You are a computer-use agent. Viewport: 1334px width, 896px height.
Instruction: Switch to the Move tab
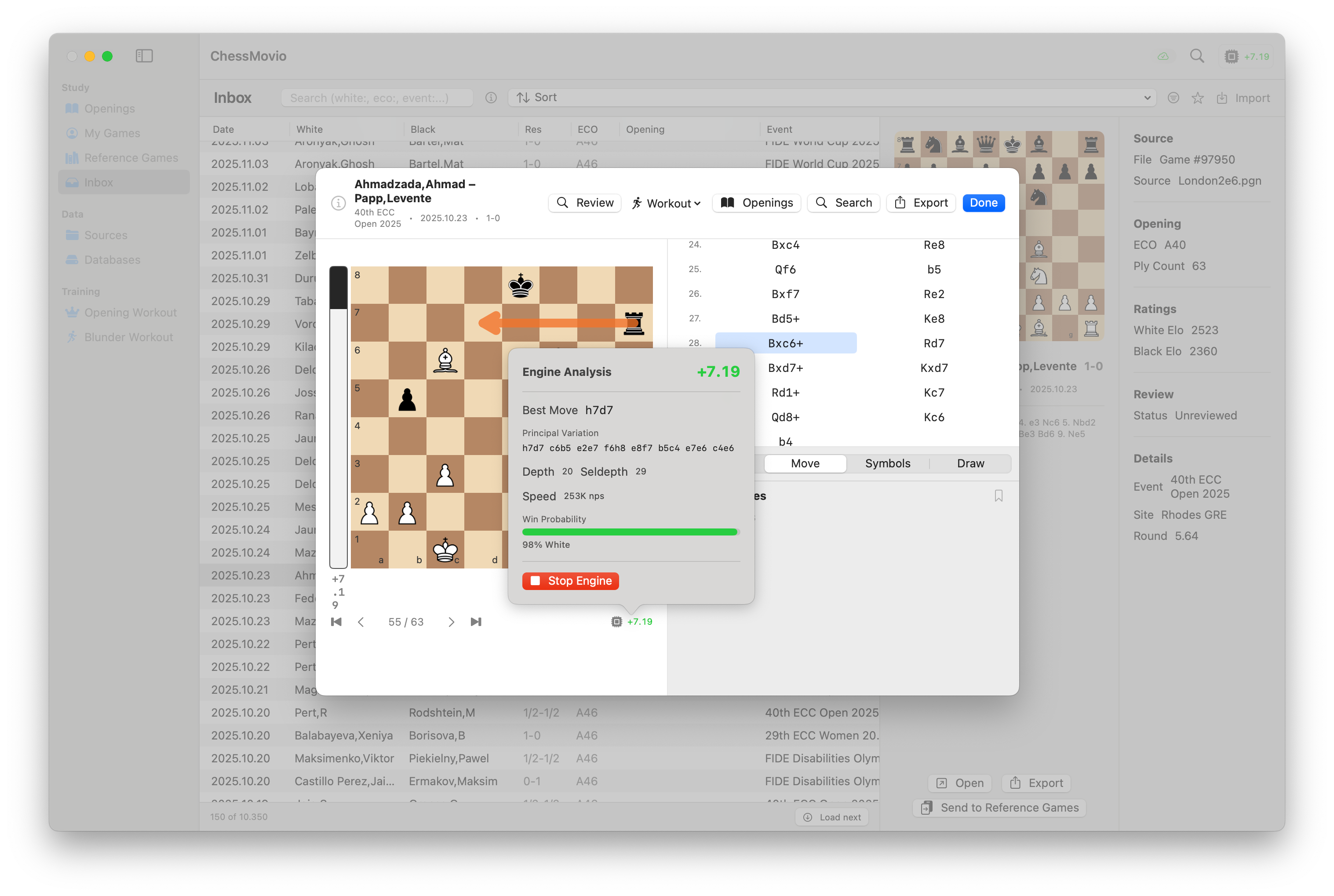[x=805, y=463]
